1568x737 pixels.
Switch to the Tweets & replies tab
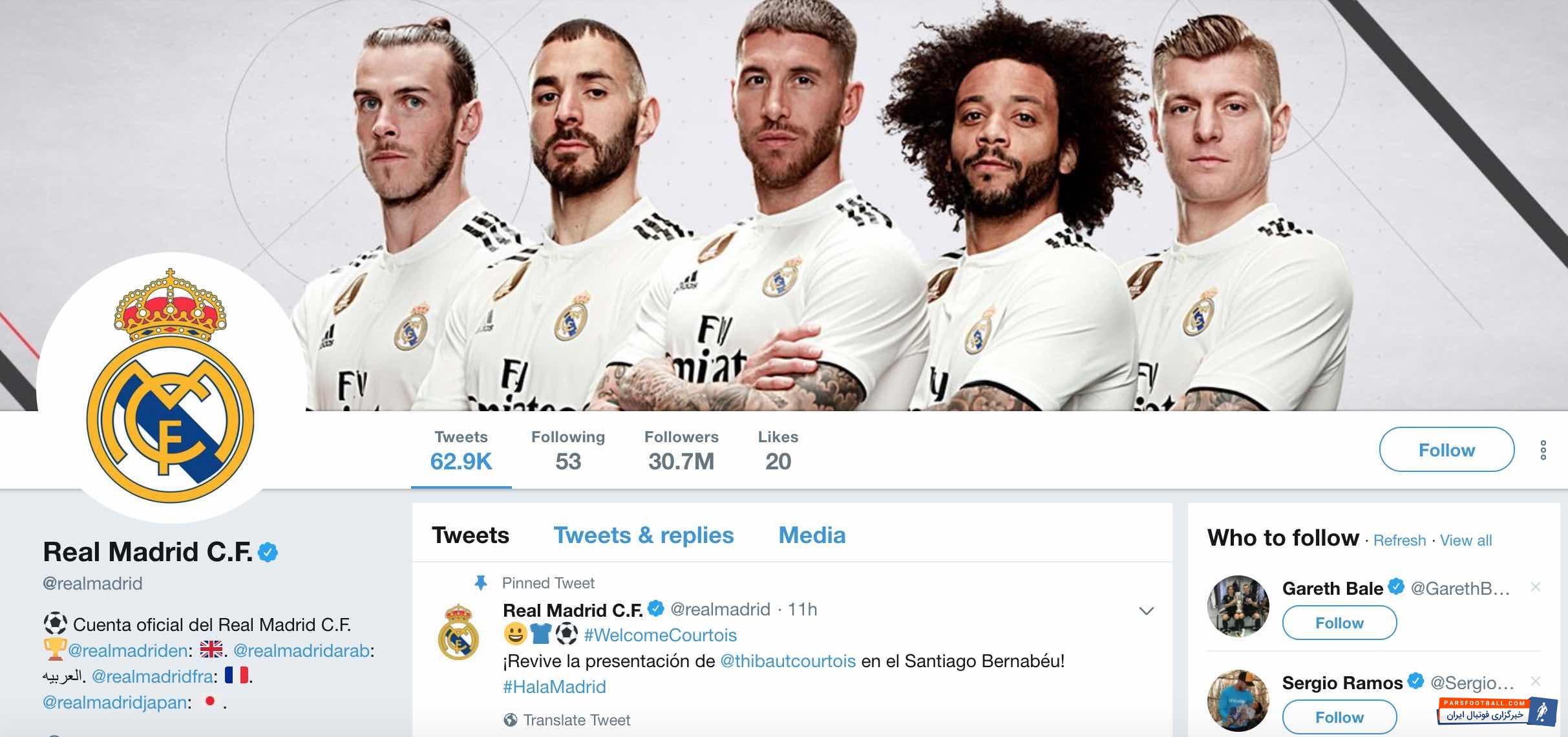(x=643, y=535)
